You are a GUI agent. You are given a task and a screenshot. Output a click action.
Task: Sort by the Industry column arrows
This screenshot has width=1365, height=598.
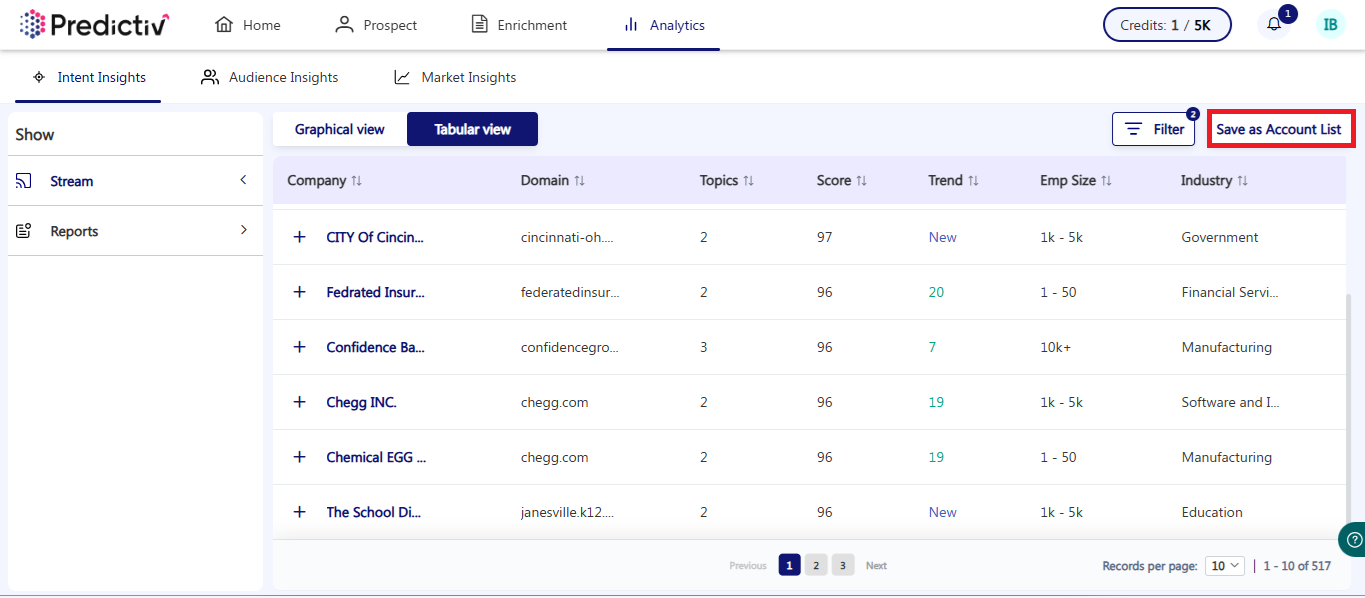coord(1242,181)
